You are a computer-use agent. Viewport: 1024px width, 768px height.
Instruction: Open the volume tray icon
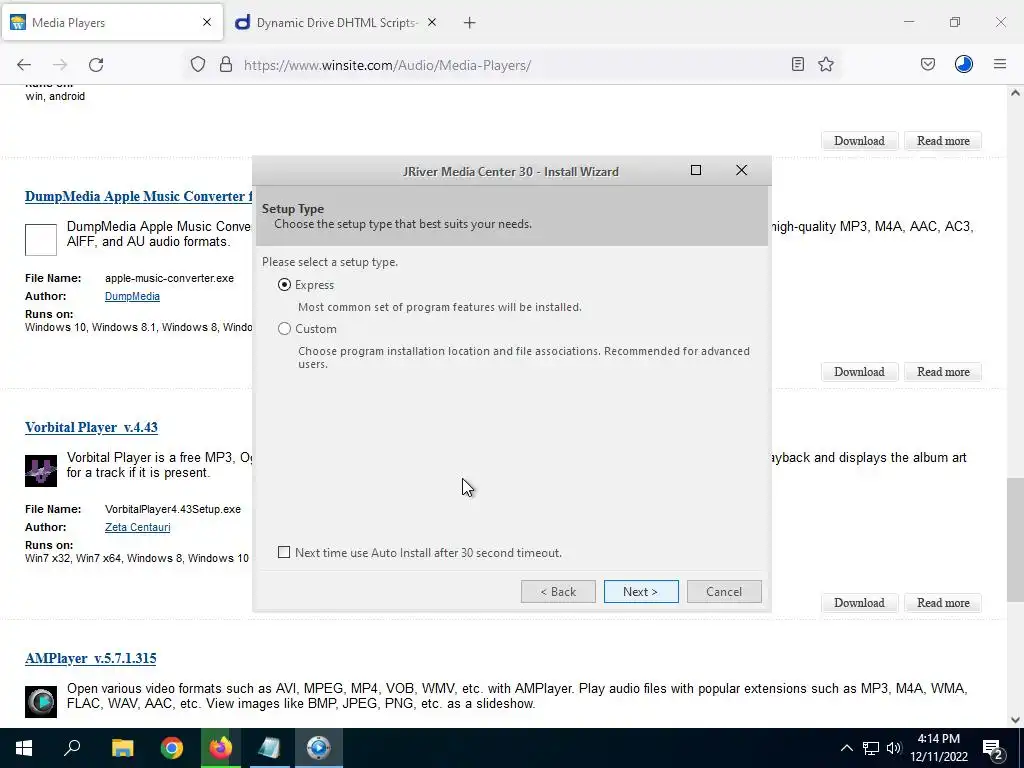click(893, 748)
